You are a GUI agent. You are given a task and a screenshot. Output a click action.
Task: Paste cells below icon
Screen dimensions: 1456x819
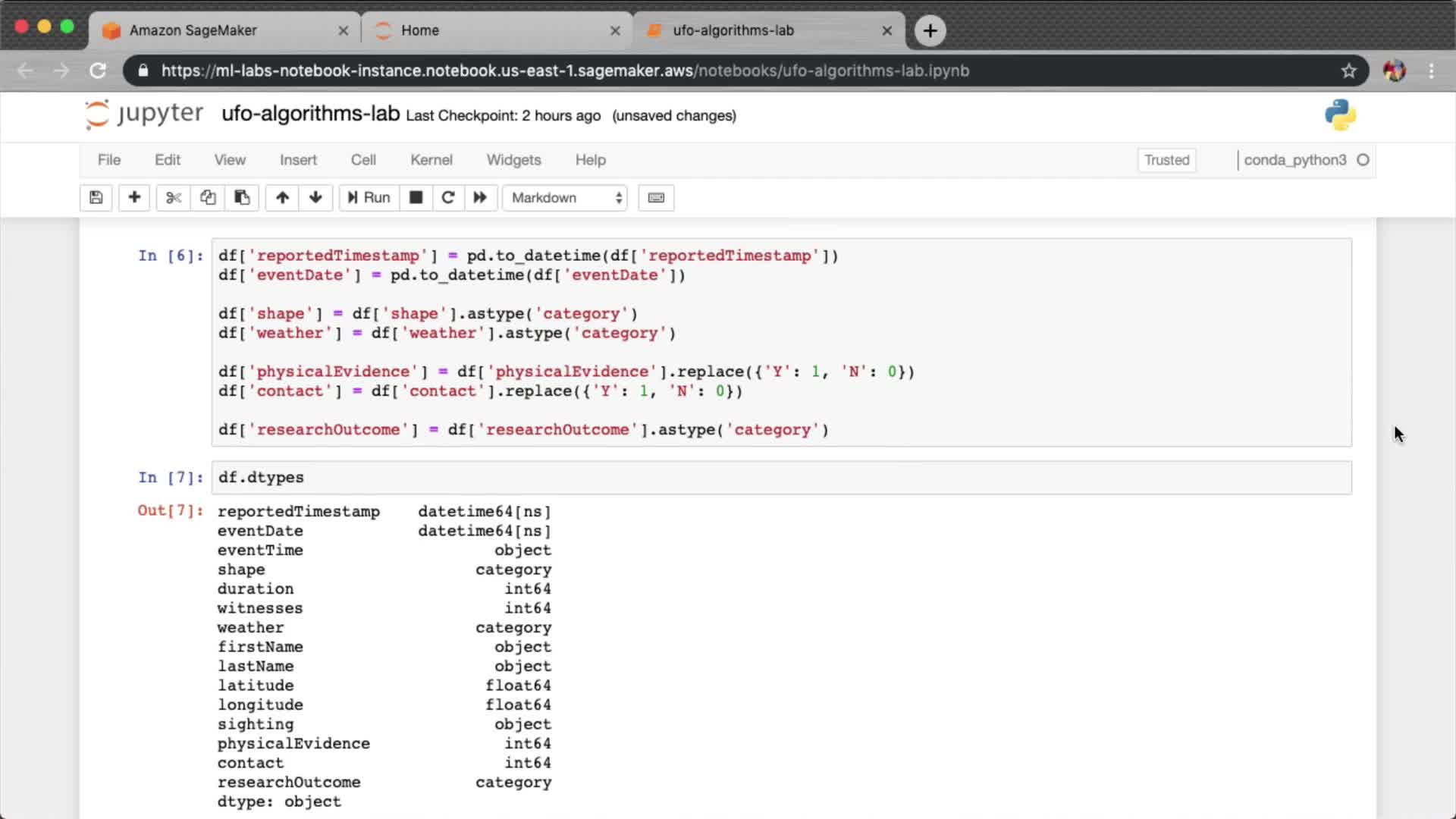click(242, 198)
